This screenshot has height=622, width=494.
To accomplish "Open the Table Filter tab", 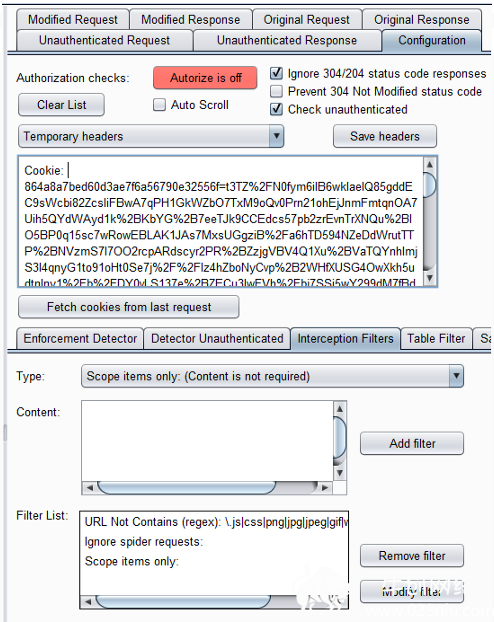I will pyautogui.click(x=436, y=338).
